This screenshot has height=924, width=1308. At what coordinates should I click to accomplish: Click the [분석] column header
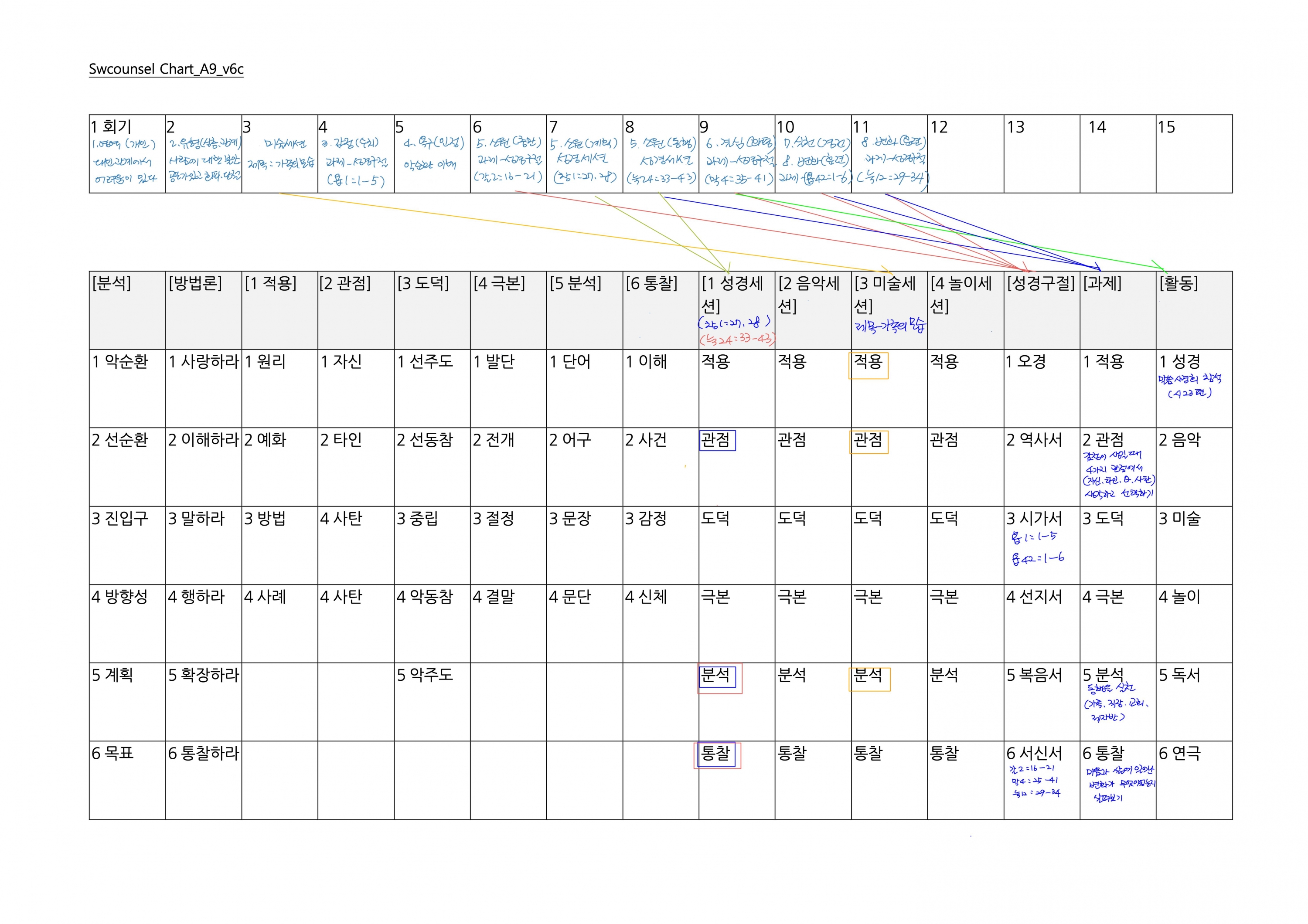[x=112, y=283]
